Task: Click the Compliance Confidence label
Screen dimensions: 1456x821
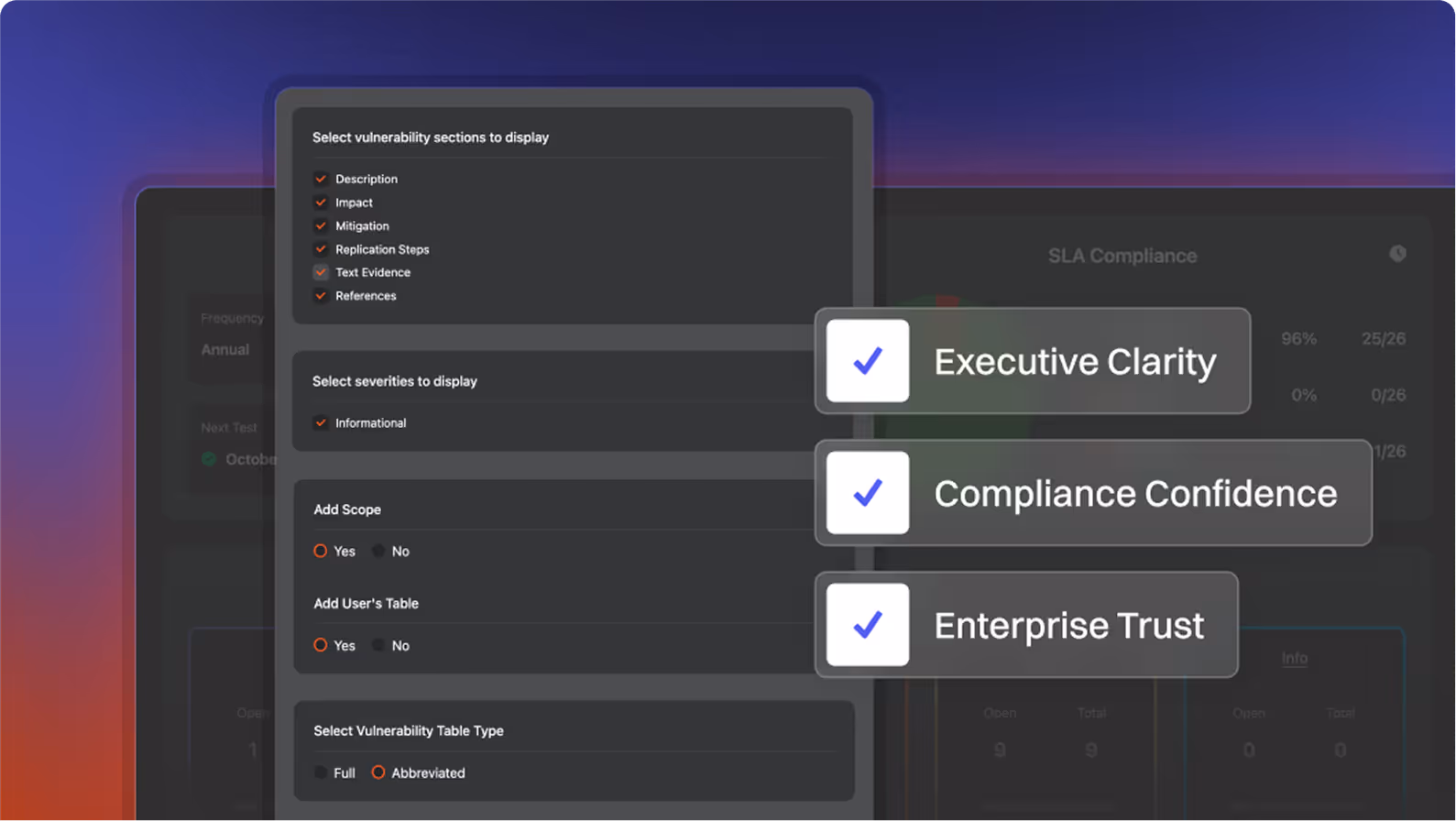Action: 1135,494
